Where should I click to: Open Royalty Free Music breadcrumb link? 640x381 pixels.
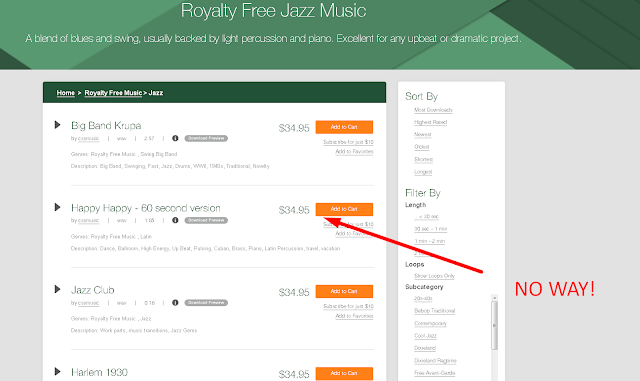(113, 93)
